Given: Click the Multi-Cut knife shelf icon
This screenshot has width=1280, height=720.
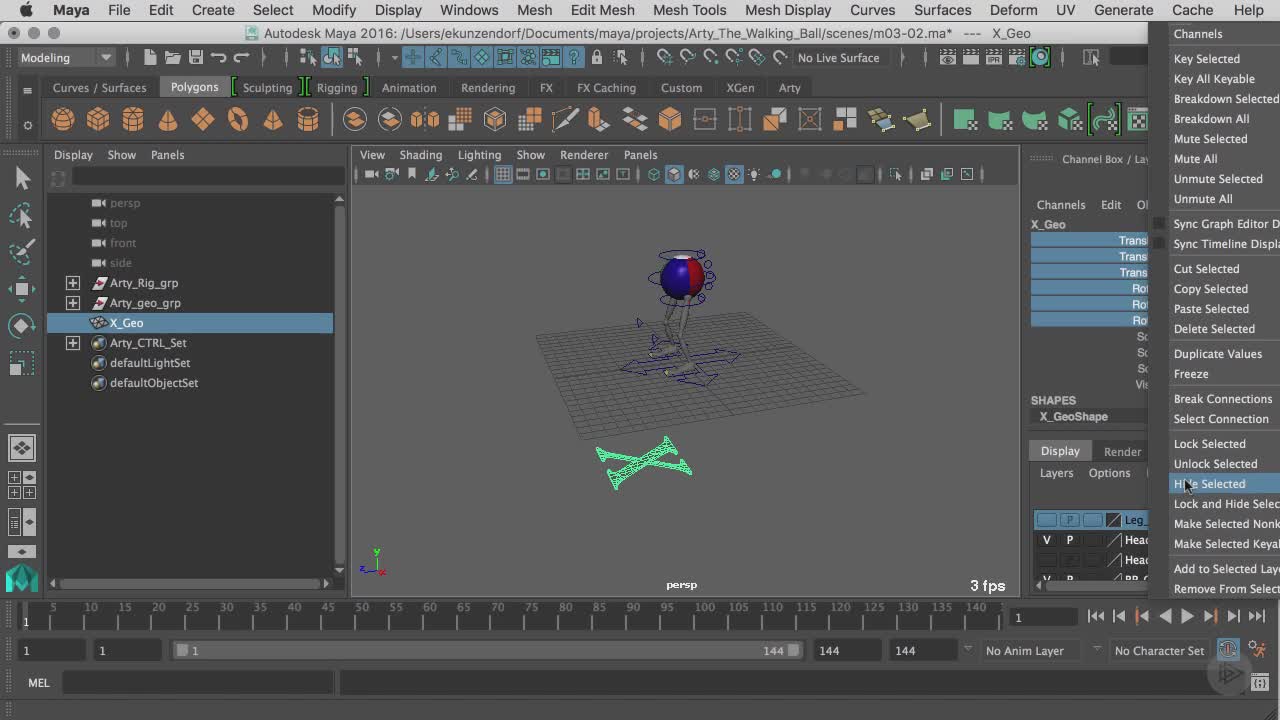Looking at the screenshot, I should (565, 120).
